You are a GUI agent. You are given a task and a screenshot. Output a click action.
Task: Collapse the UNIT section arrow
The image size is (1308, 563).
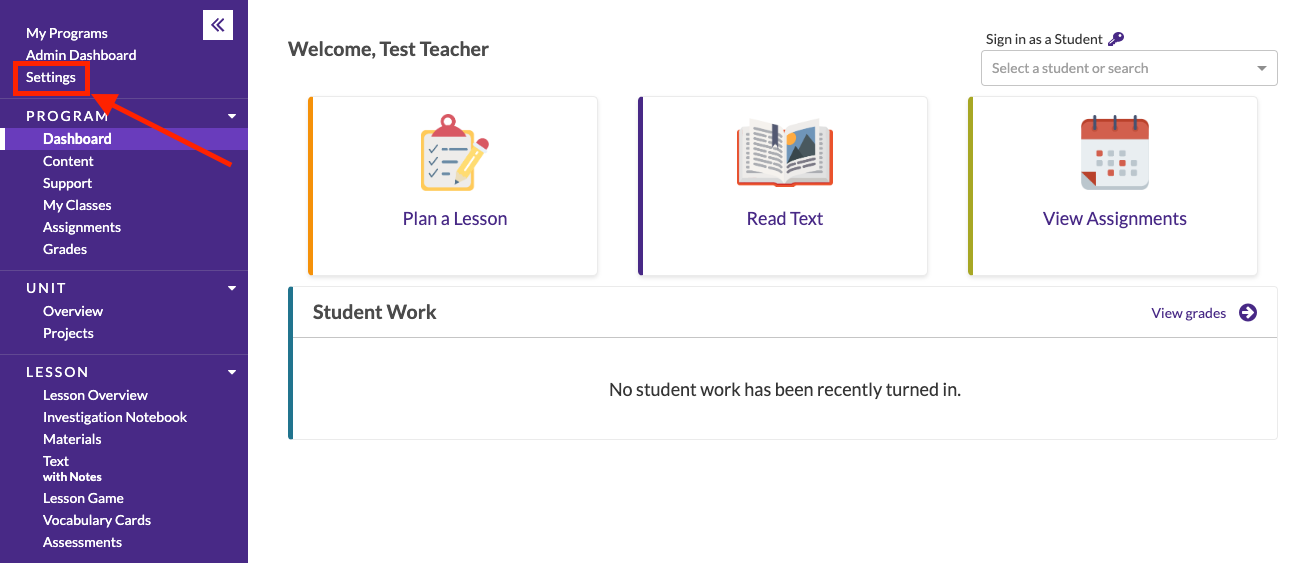[x=232, y=288]
